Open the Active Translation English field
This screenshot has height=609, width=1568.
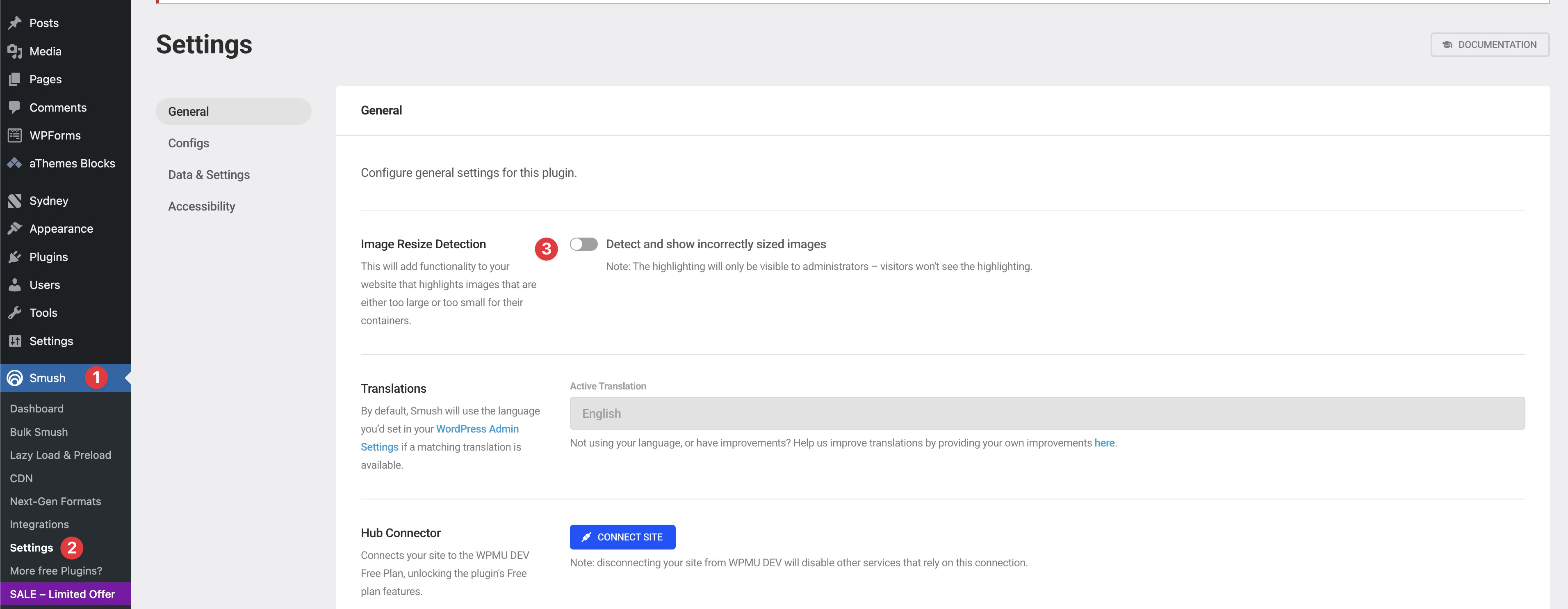click(1046, 414)
